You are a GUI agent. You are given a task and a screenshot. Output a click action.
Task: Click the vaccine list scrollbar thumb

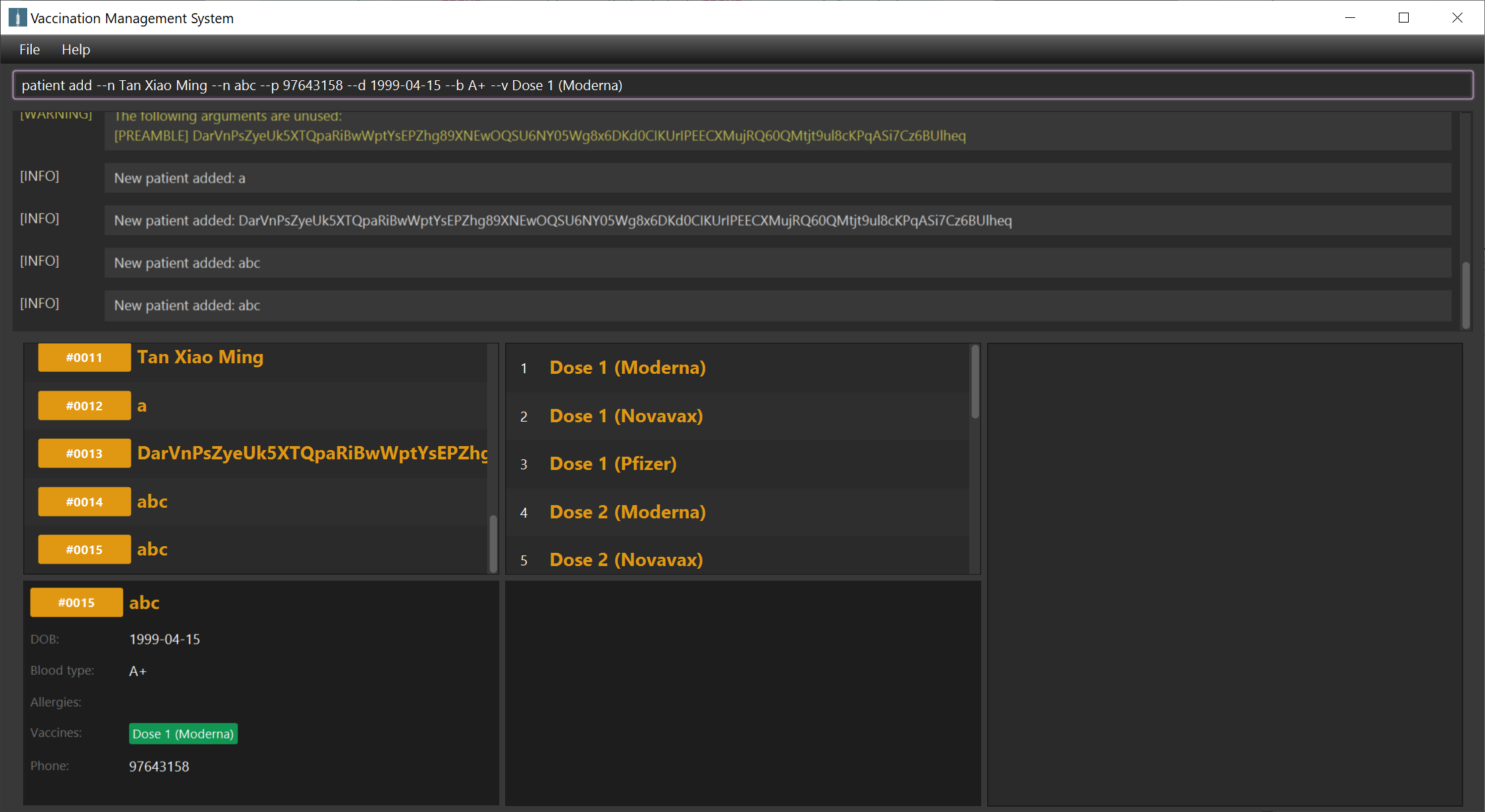(x=975, y=382)
